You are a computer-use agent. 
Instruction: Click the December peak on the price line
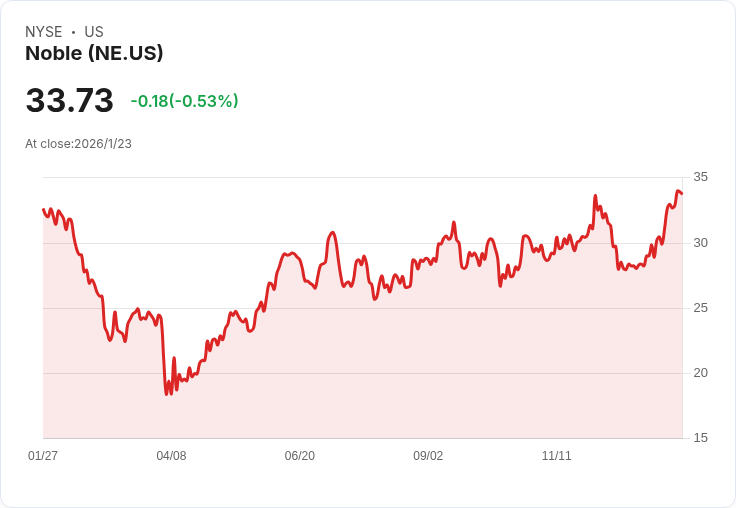tap(595, 195)
